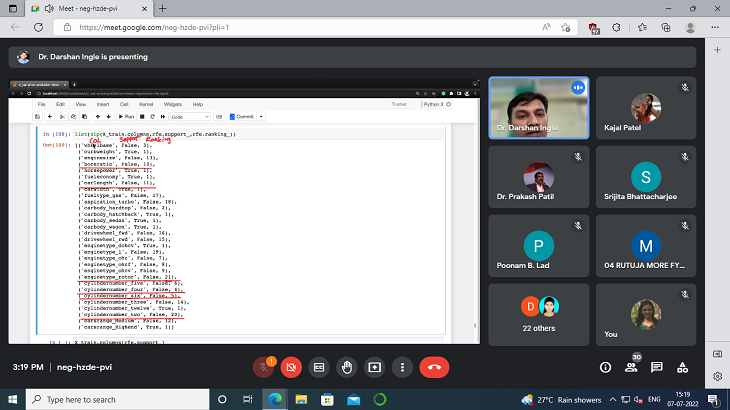Viewport: 730px width, 410px height.
Task: Turn on the camera
Action: coord(292,367)
